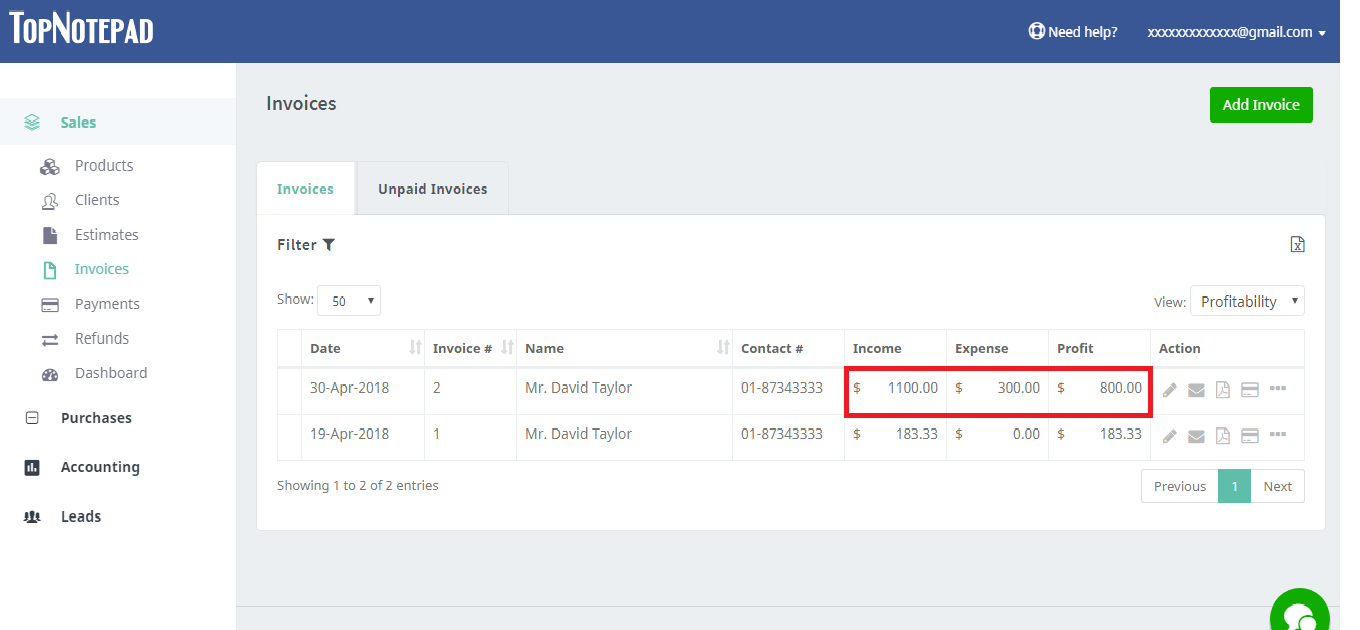Open the account email dropdown menu
Viewport: 1360px width, 630px height.
click(1237, 32)
